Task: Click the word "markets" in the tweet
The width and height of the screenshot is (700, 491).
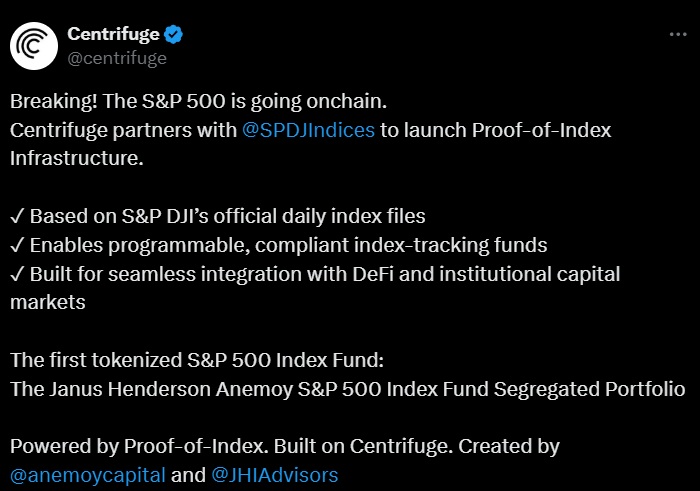Action: [x=47, y=303]
